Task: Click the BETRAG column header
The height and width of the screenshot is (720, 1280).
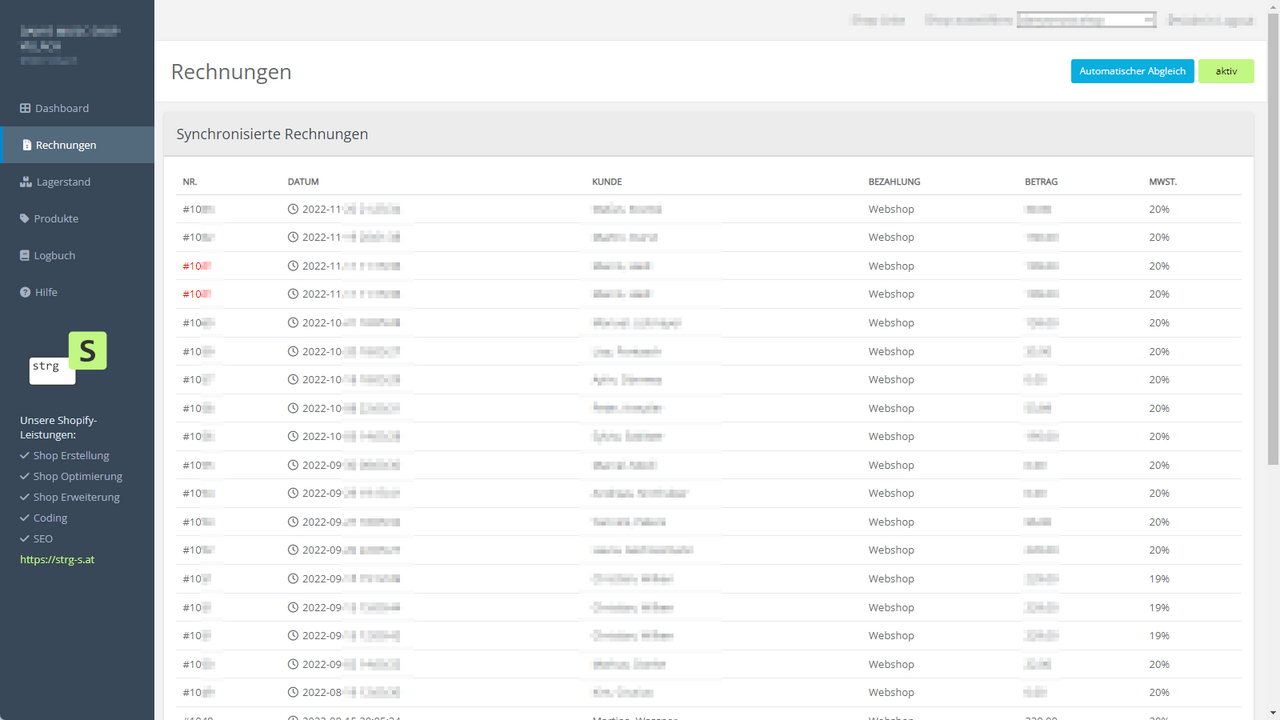Action: [1041, 182]
